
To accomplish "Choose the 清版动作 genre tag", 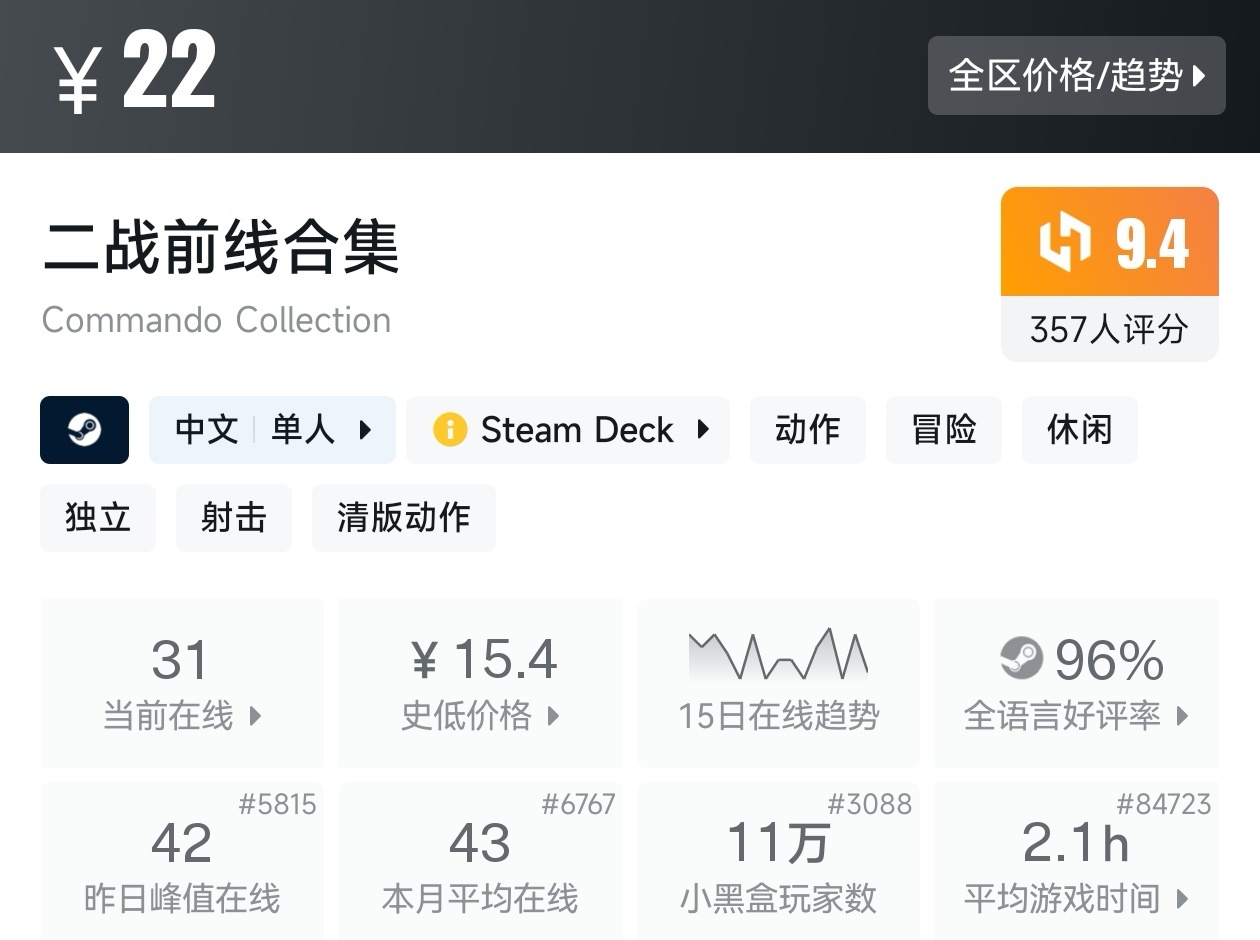I will coord(403,518).
